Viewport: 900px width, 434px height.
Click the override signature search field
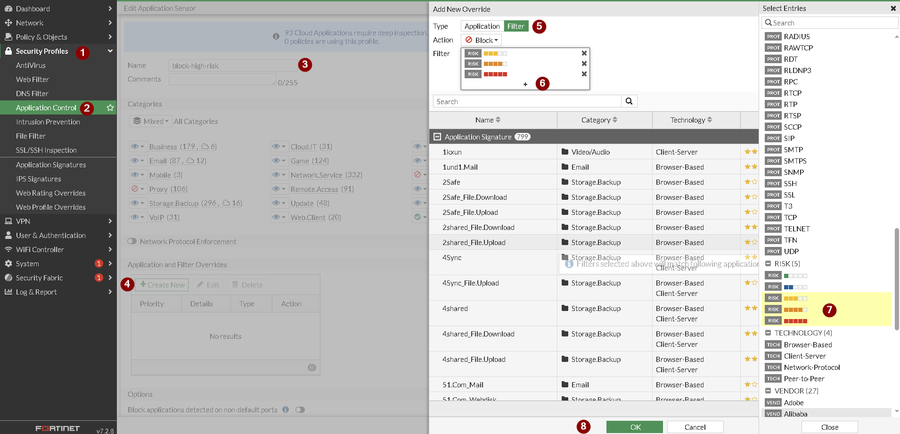[527, 102]
